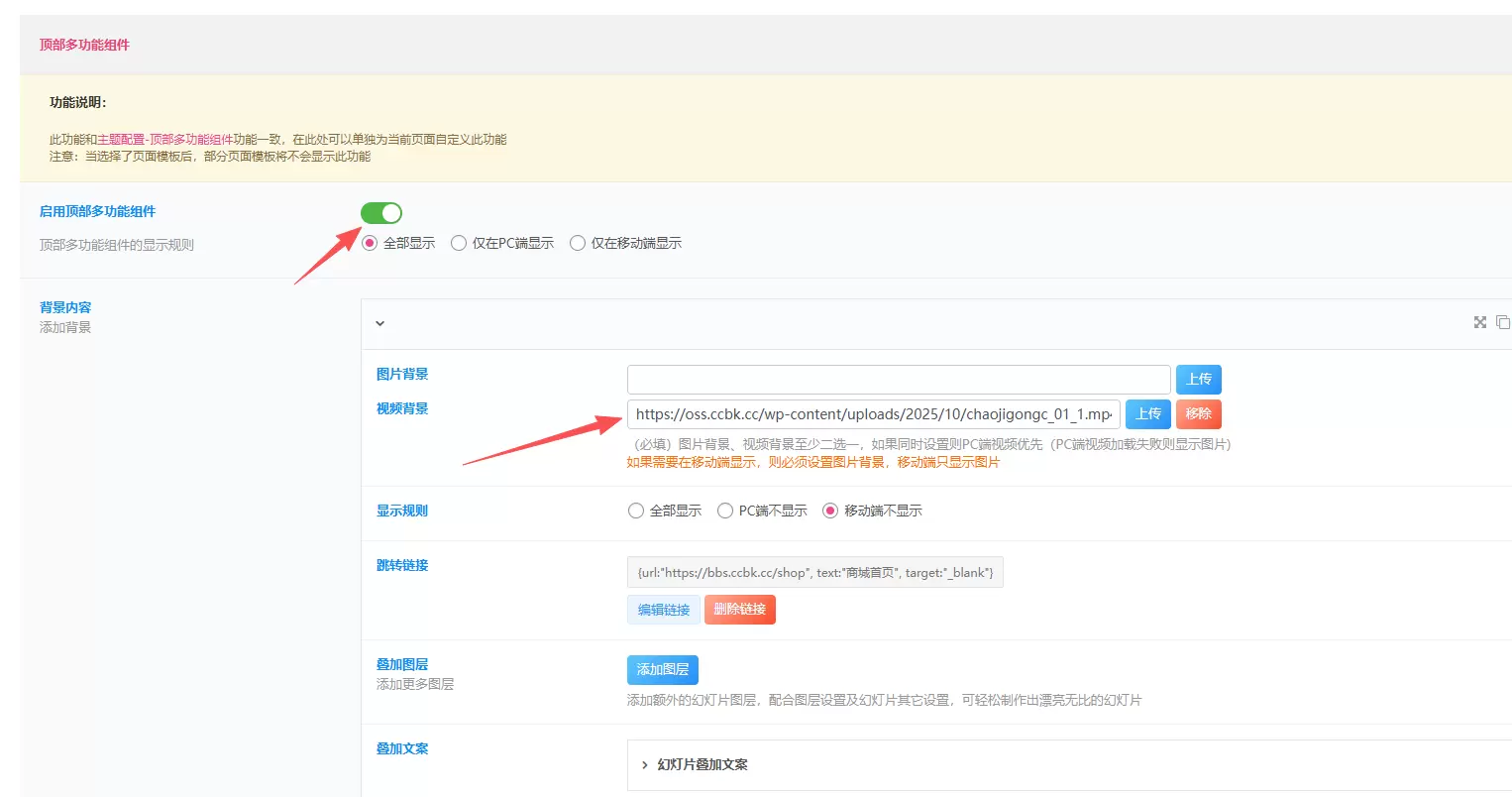This screenshot has width=1512, height=797.
Task: Click the 视频背景 field label
Action: pos(402,408)
